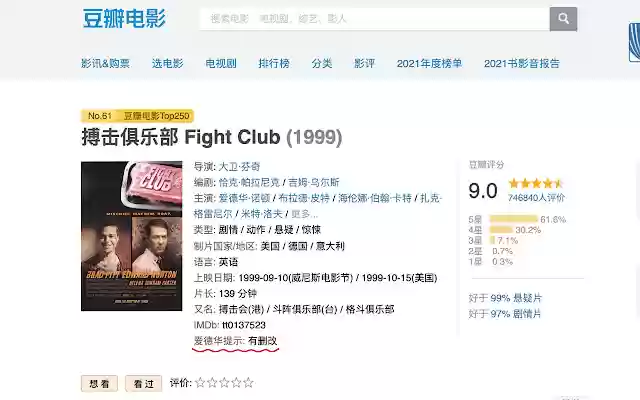This screenshot has width=640, height=400.
Task: Open director 大卫·芬奇 link
Action: [x=239, y=167]
